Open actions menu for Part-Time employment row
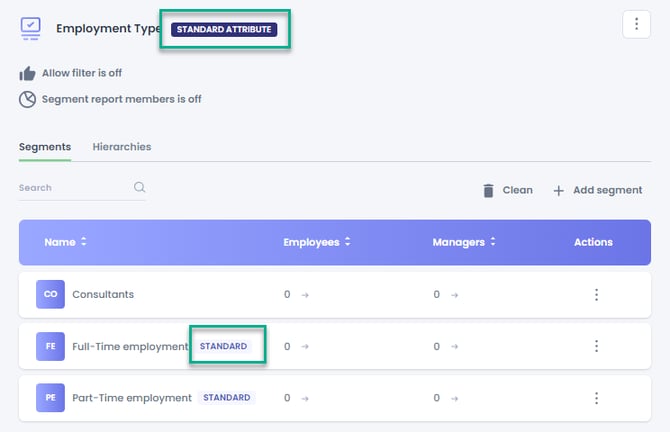The height and width of the screenshot is (432, 670). [596, 398]
